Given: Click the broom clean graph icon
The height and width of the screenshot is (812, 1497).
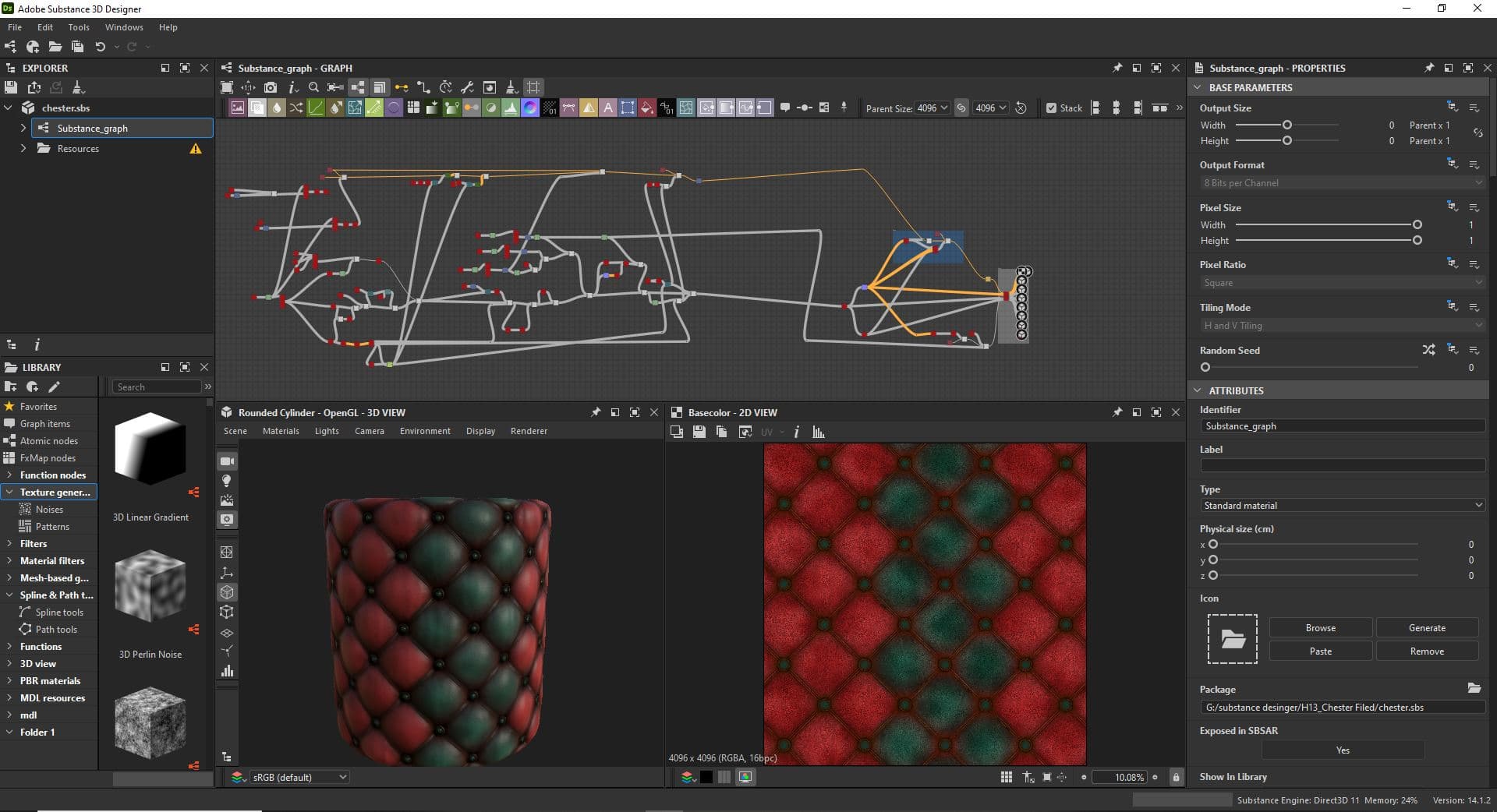Looking at the screenshot, I should point(511,87).
